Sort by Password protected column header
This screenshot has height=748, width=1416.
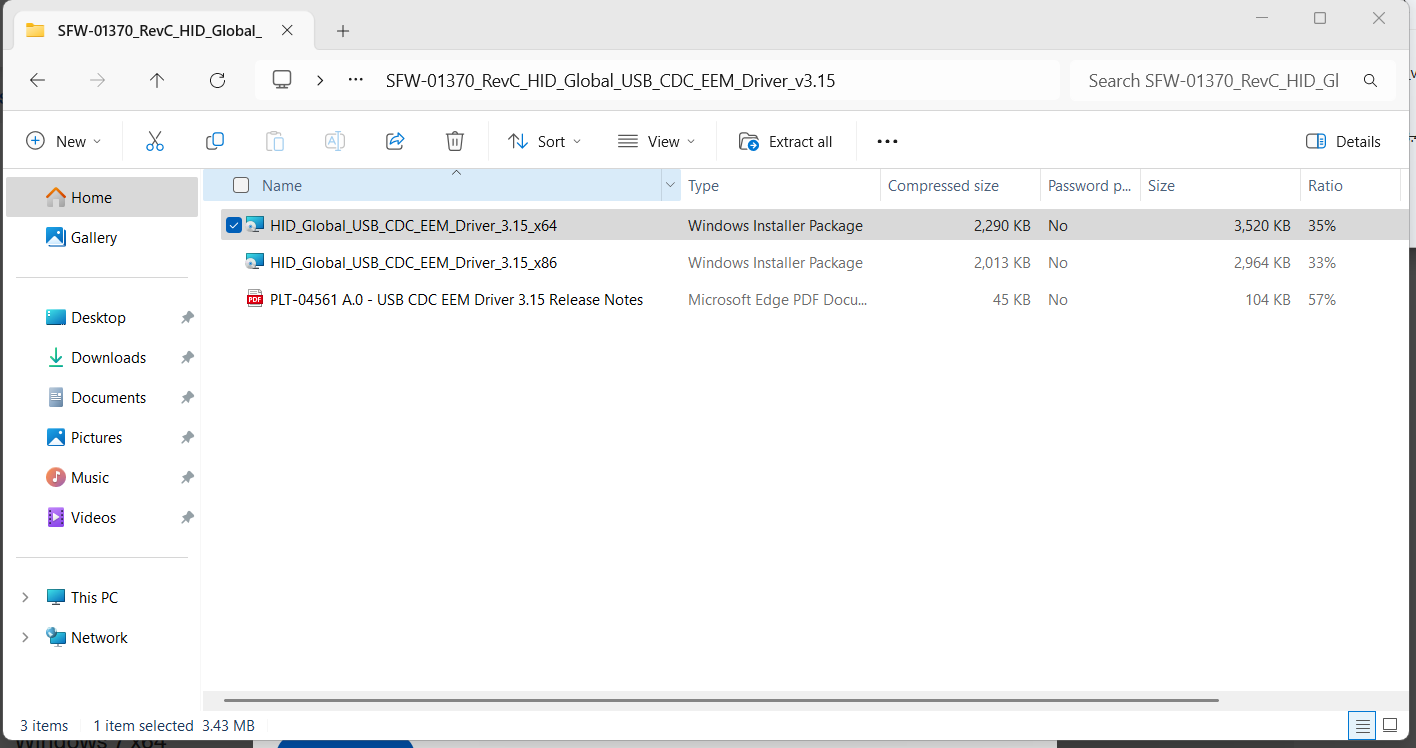click(1090, 186)
